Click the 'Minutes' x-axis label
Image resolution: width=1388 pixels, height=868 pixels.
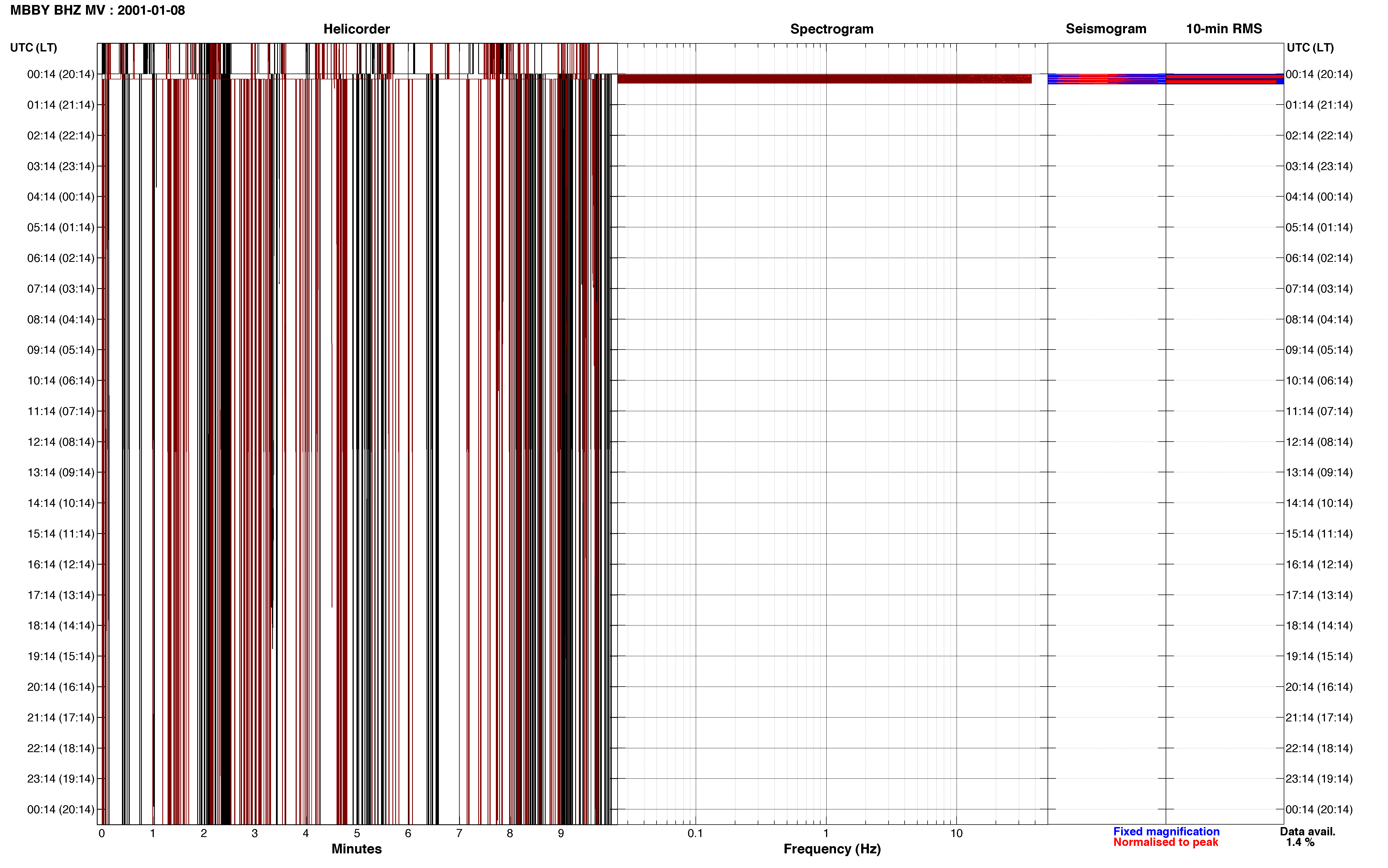[356, 849]
